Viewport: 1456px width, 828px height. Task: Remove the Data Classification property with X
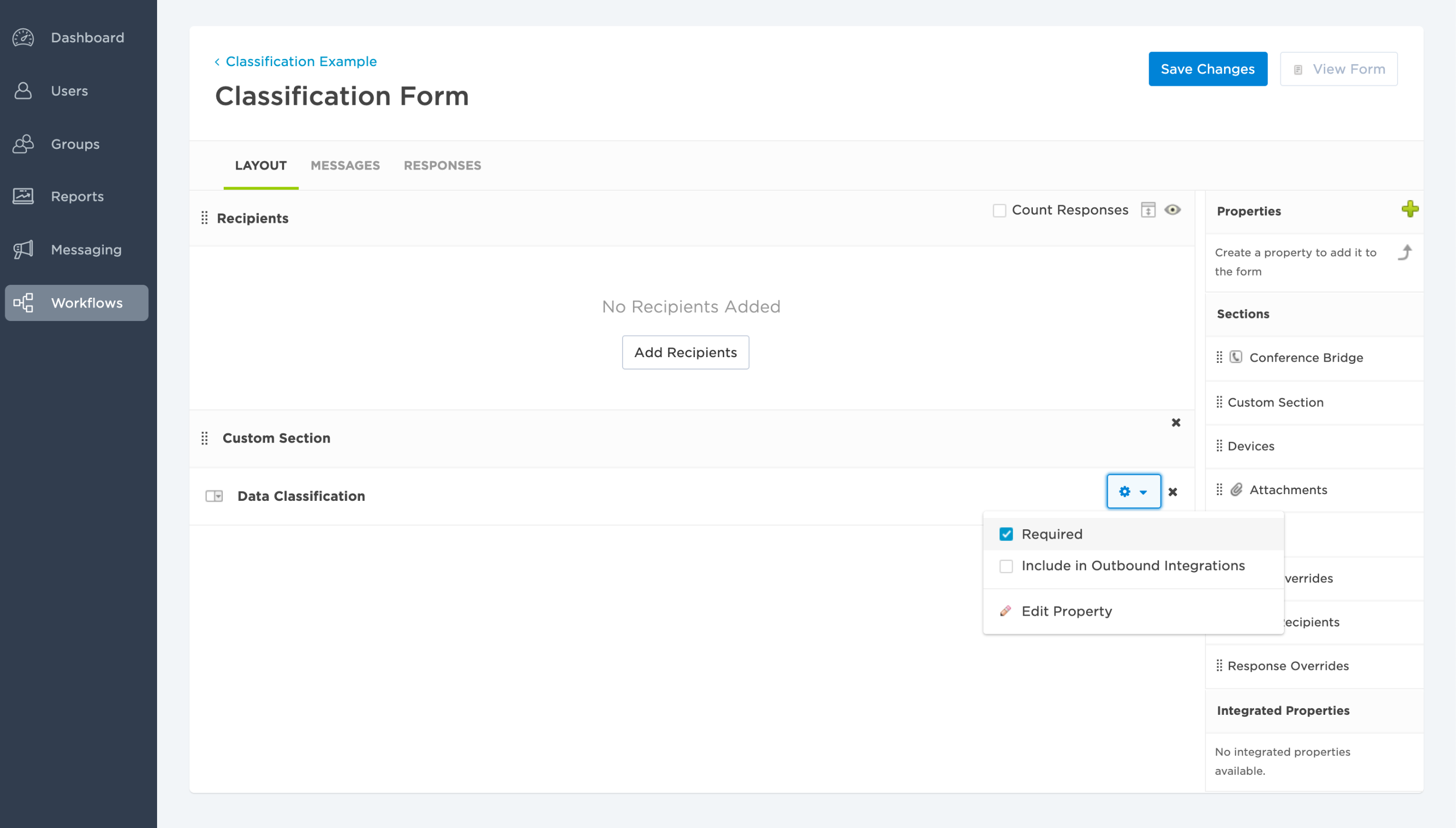1172,492
